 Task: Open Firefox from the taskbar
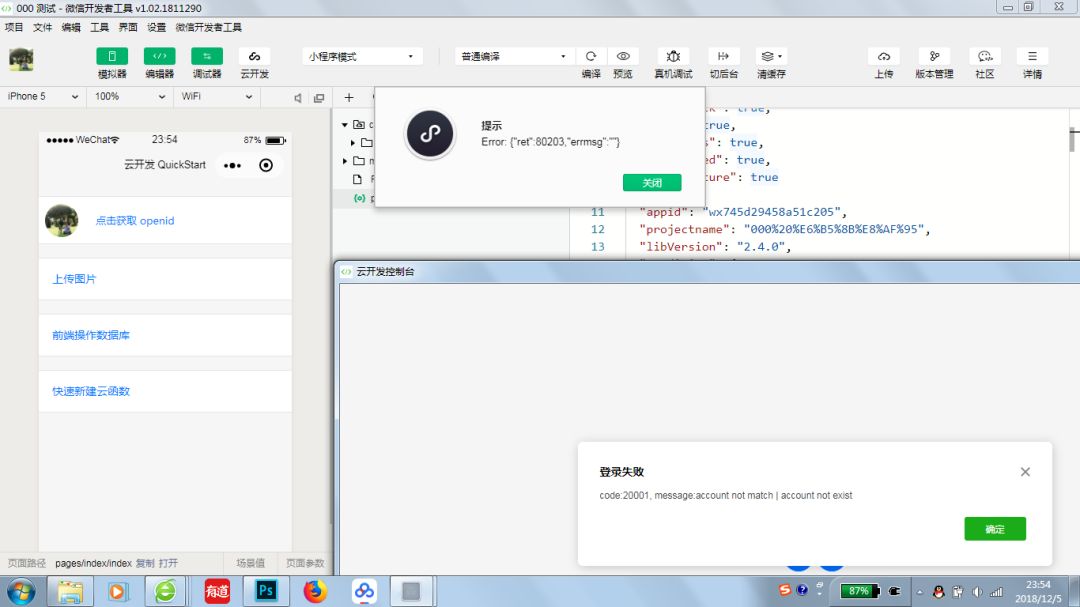click(x=315, y=591)
